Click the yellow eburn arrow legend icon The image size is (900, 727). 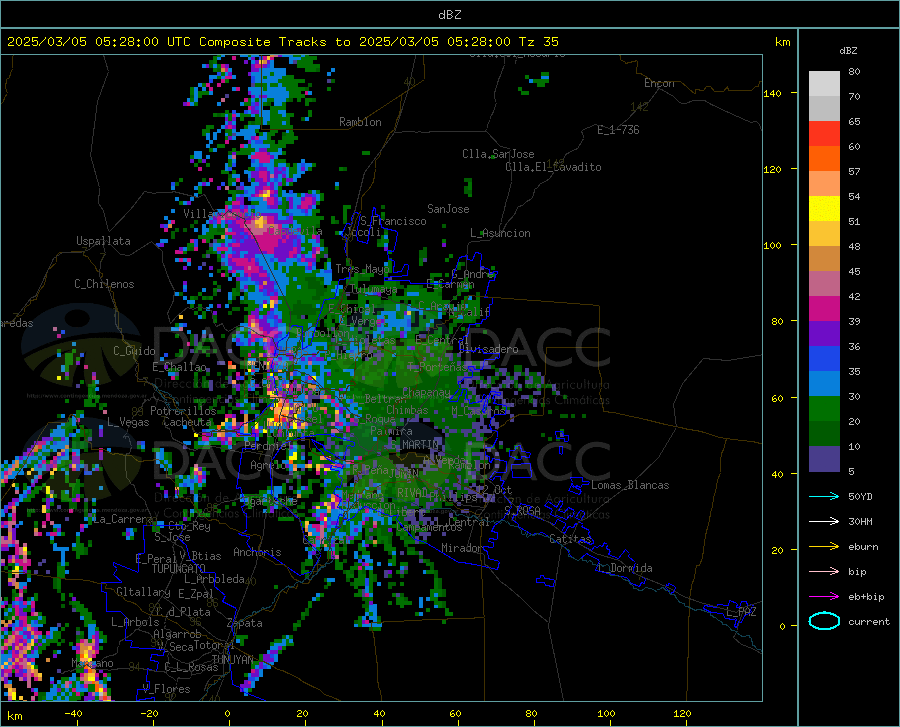click(x=824, y=546)
